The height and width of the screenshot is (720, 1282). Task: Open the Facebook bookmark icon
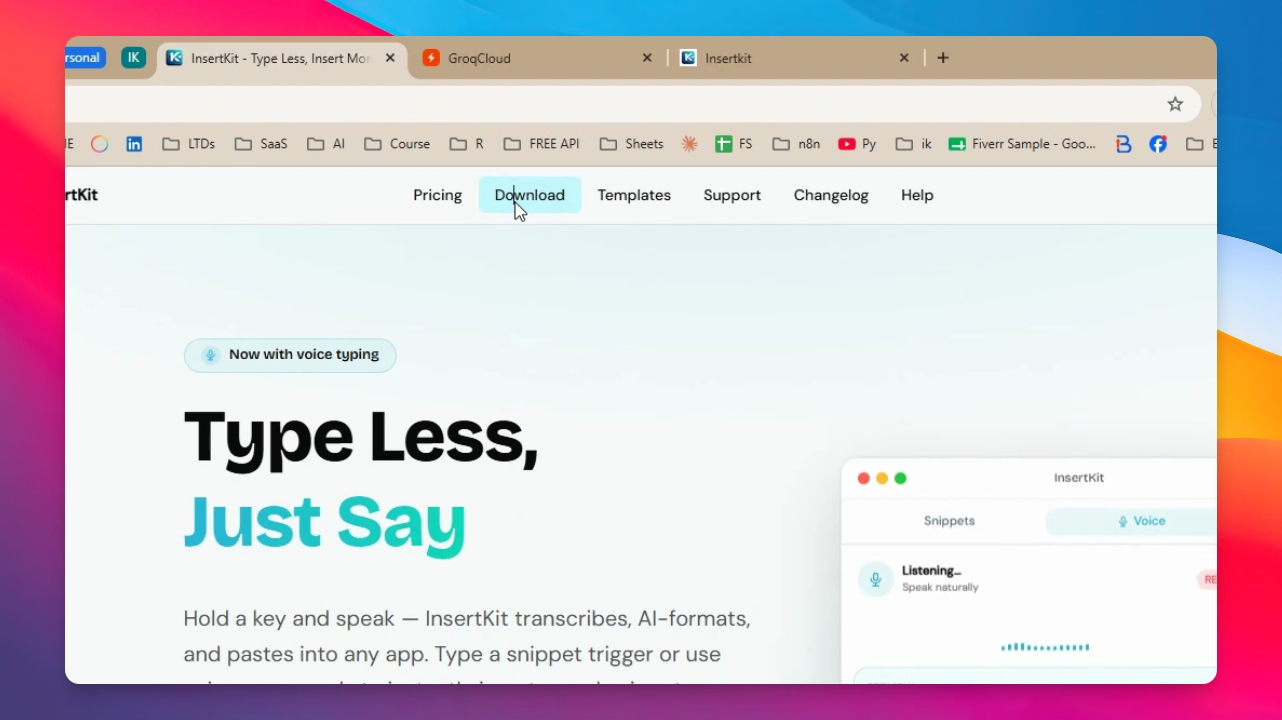1158,144
